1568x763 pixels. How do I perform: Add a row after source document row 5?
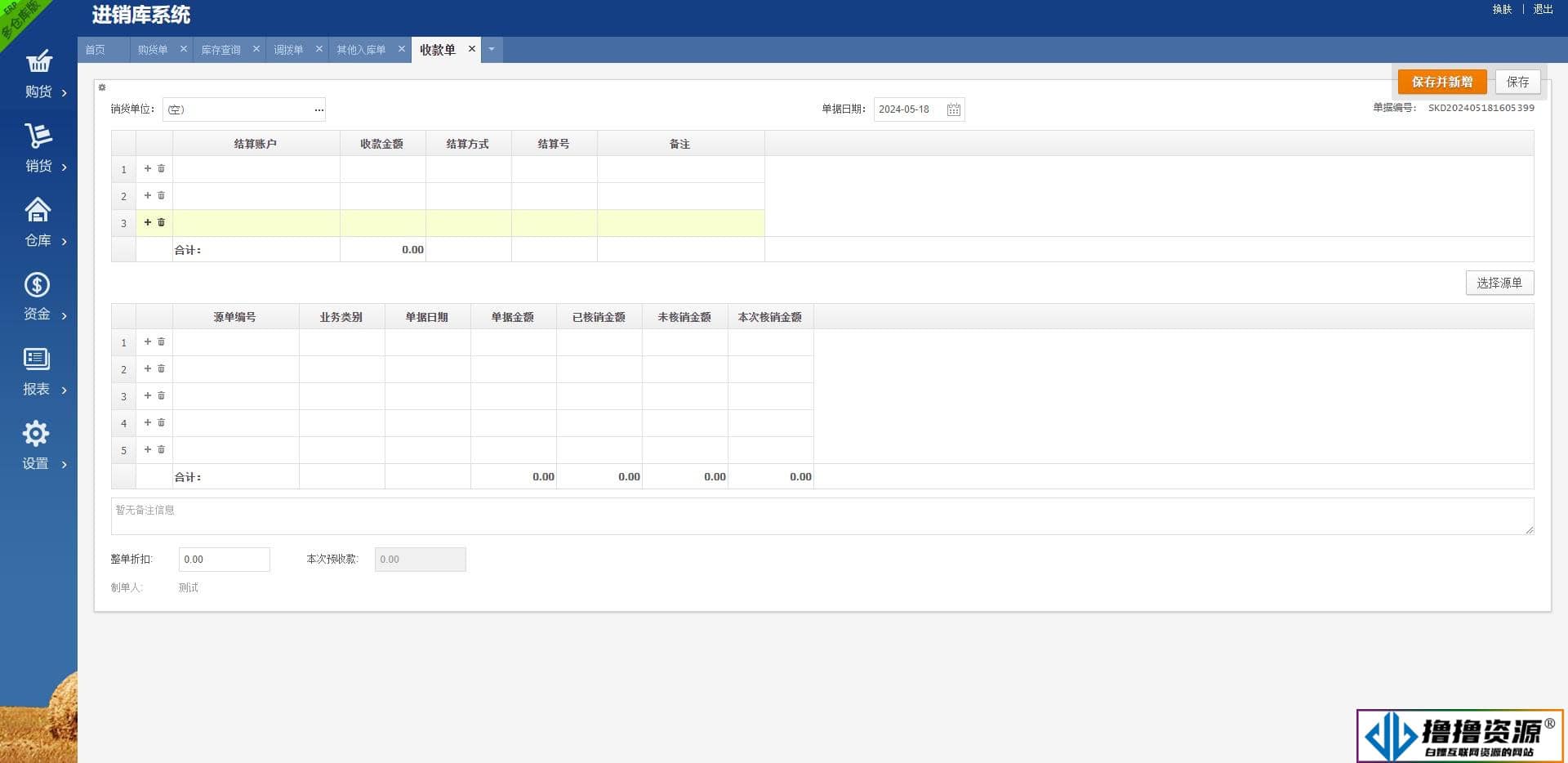tap(148, 449)
